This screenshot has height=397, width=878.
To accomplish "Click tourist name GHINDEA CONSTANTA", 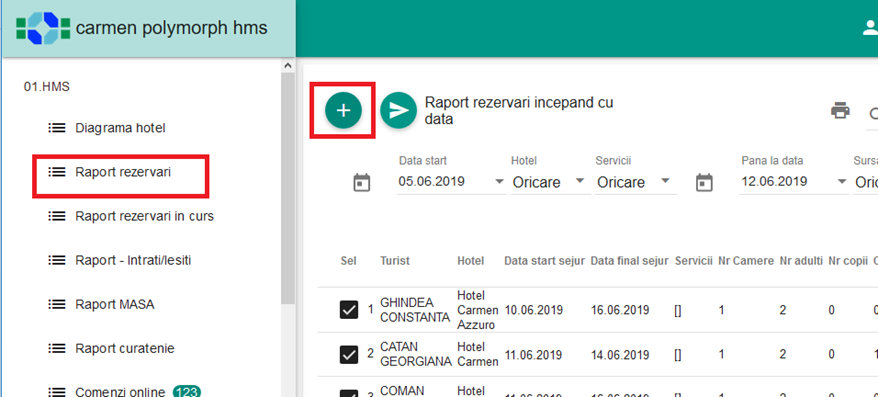I will point(415,310).
